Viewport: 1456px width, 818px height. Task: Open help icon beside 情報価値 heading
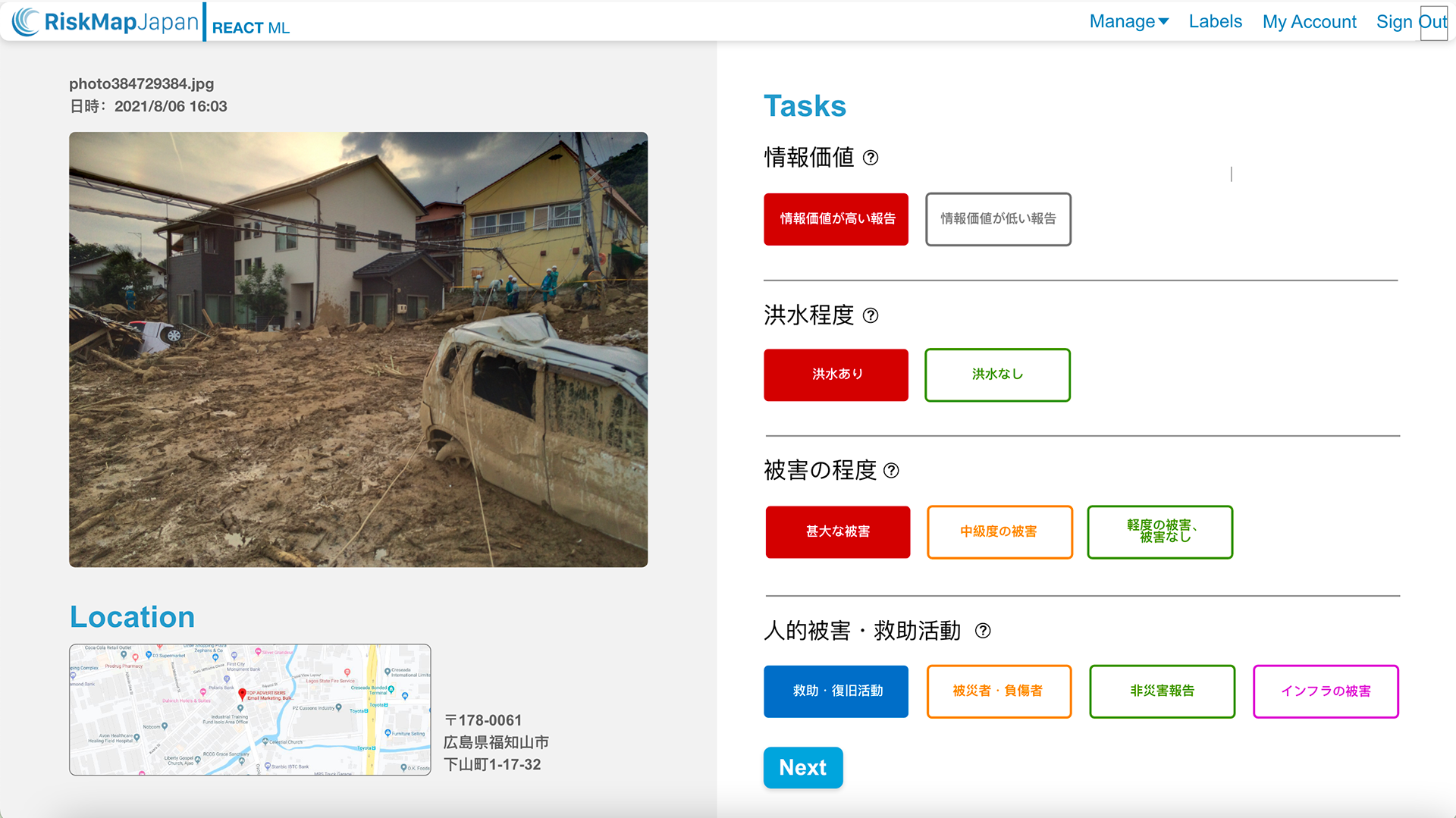[871, 158]
